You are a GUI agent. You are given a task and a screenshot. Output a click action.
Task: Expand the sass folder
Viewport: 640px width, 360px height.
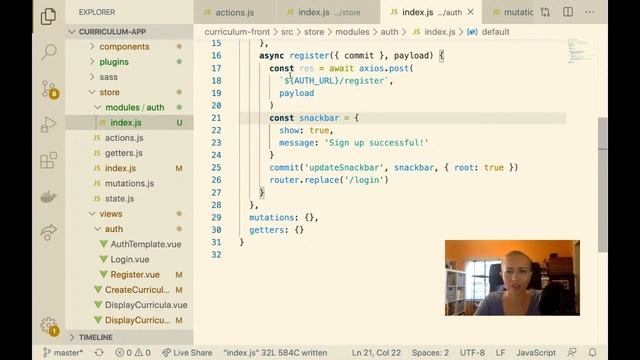click(x=129, y=77)
